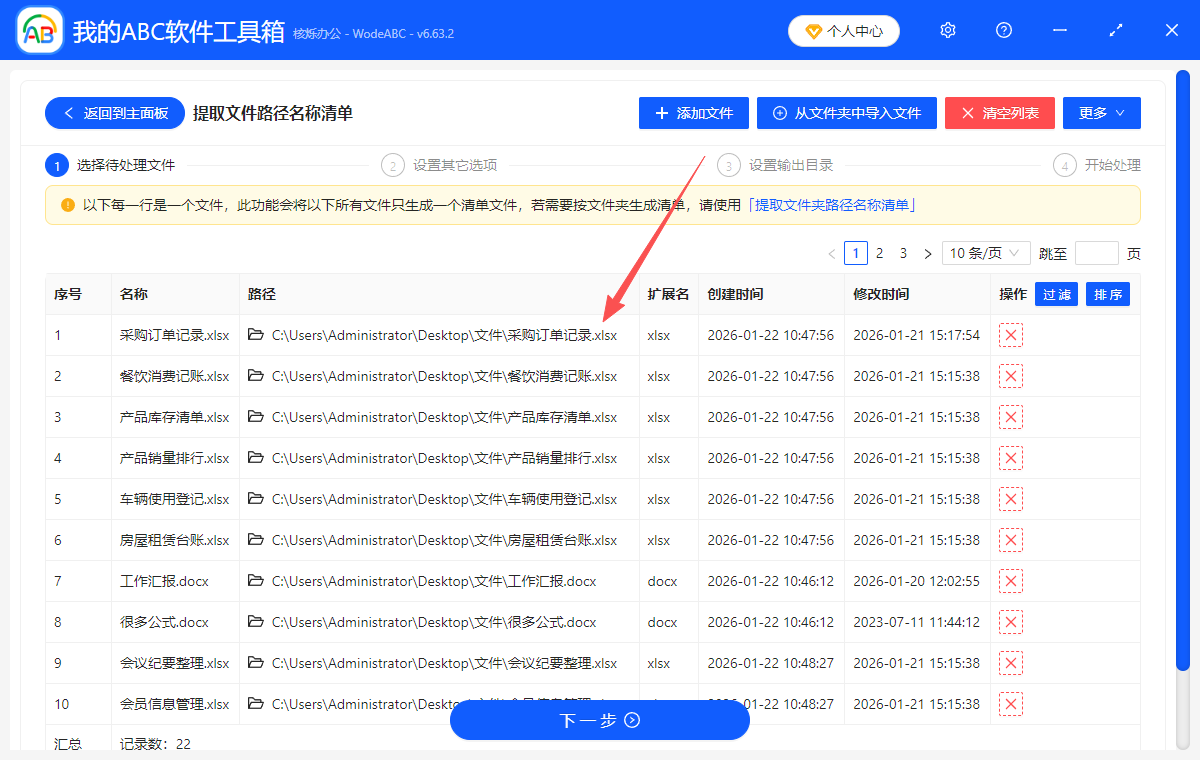Screen dimensions: 1200x760
Task: Select page 3 in pagination
Action: point(903,253)
